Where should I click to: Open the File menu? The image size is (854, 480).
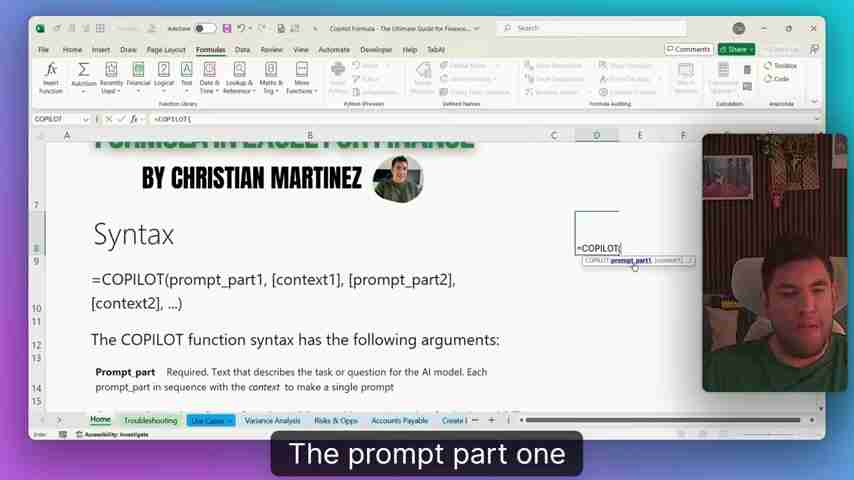tap(44, 50)
